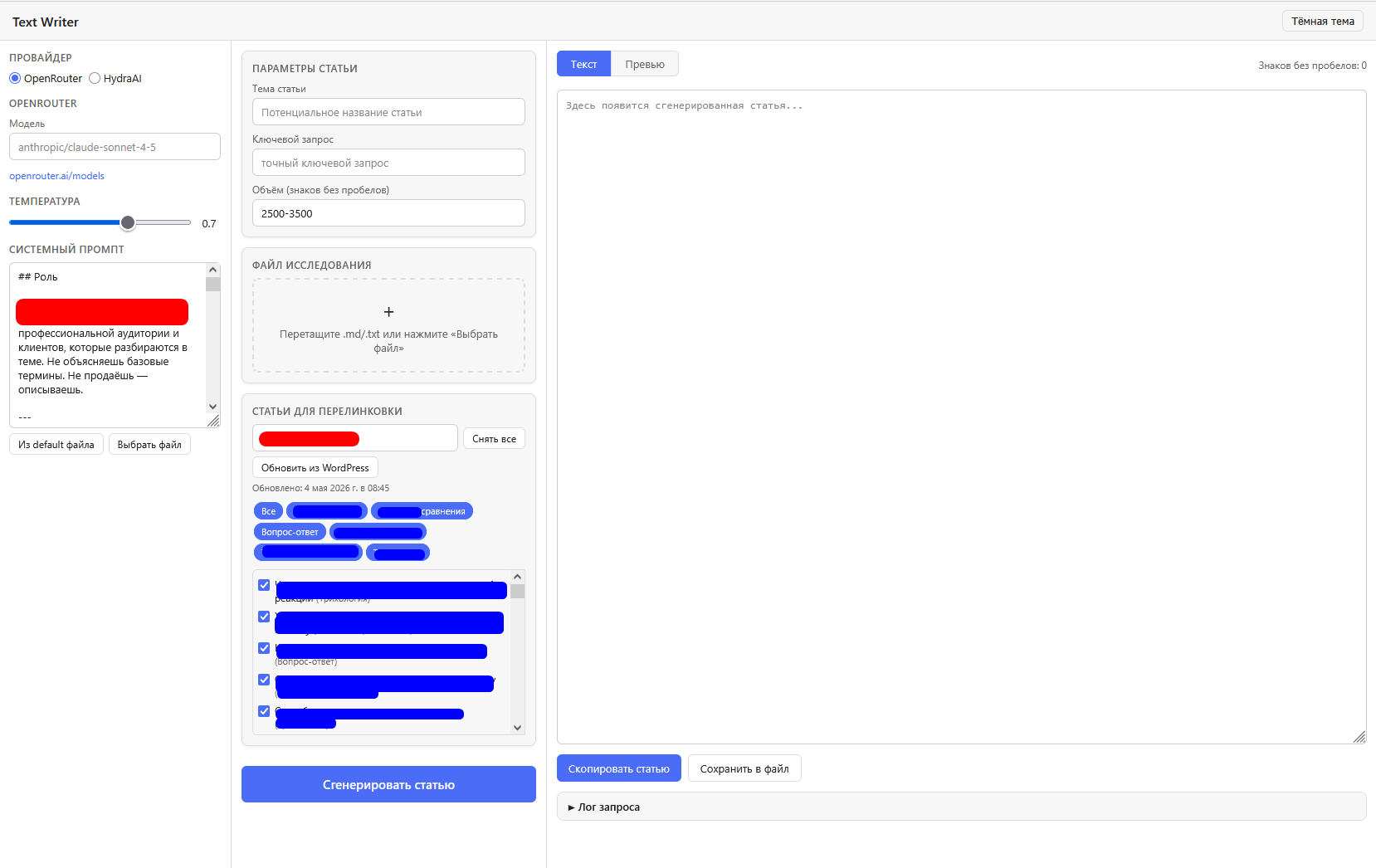The height and width of the screenshot is (868, 1376).
Task: Select the OpenRouter provider radio button
Action: click(15, 78)
